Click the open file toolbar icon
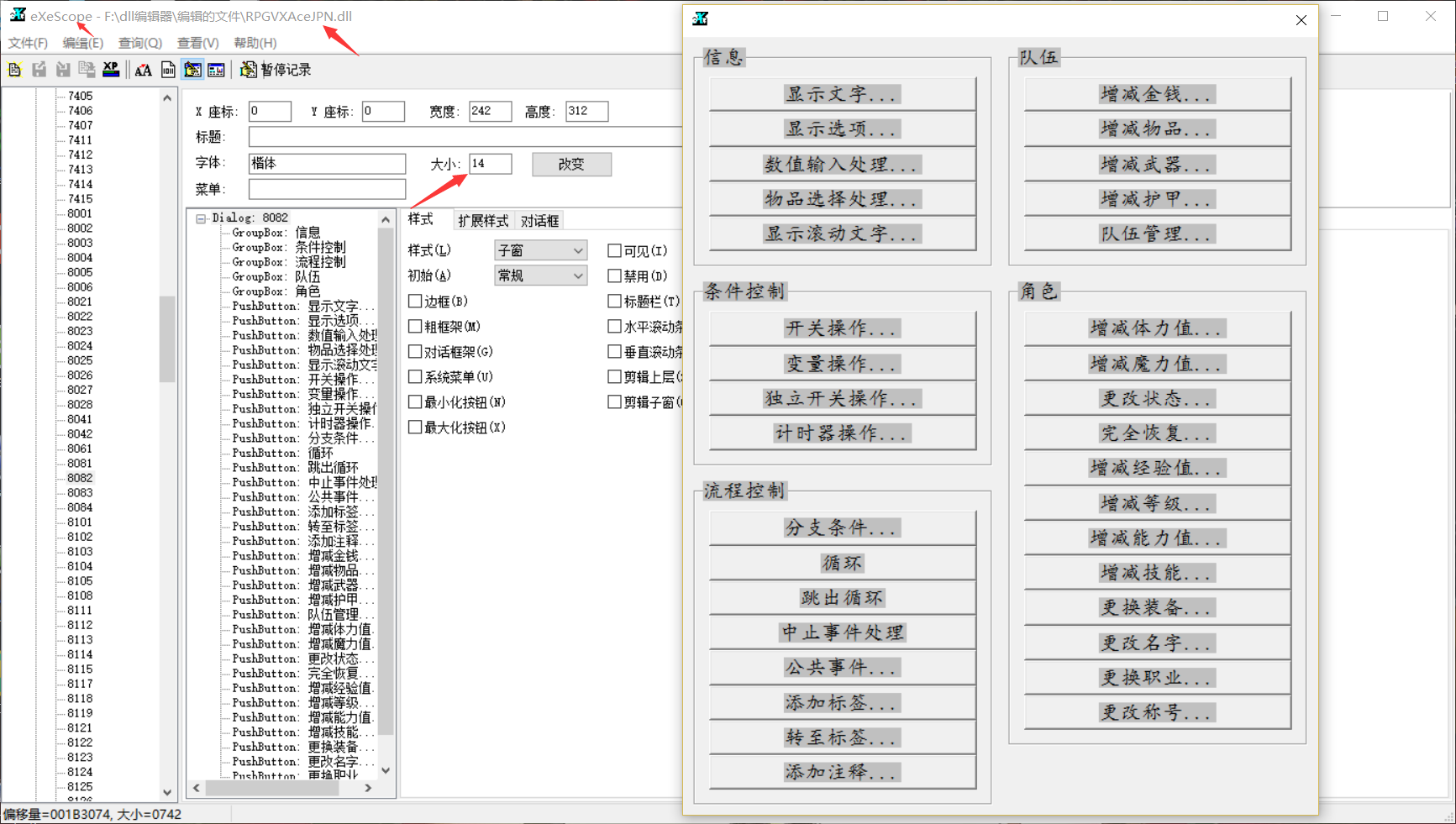 tap(14, 70)
